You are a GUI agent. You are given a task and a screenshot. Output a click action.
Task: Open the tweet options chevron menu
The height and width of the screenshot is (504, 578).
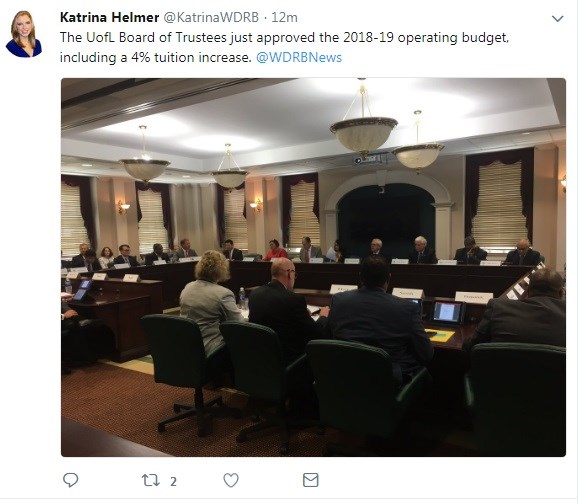[x=558, y=18]
